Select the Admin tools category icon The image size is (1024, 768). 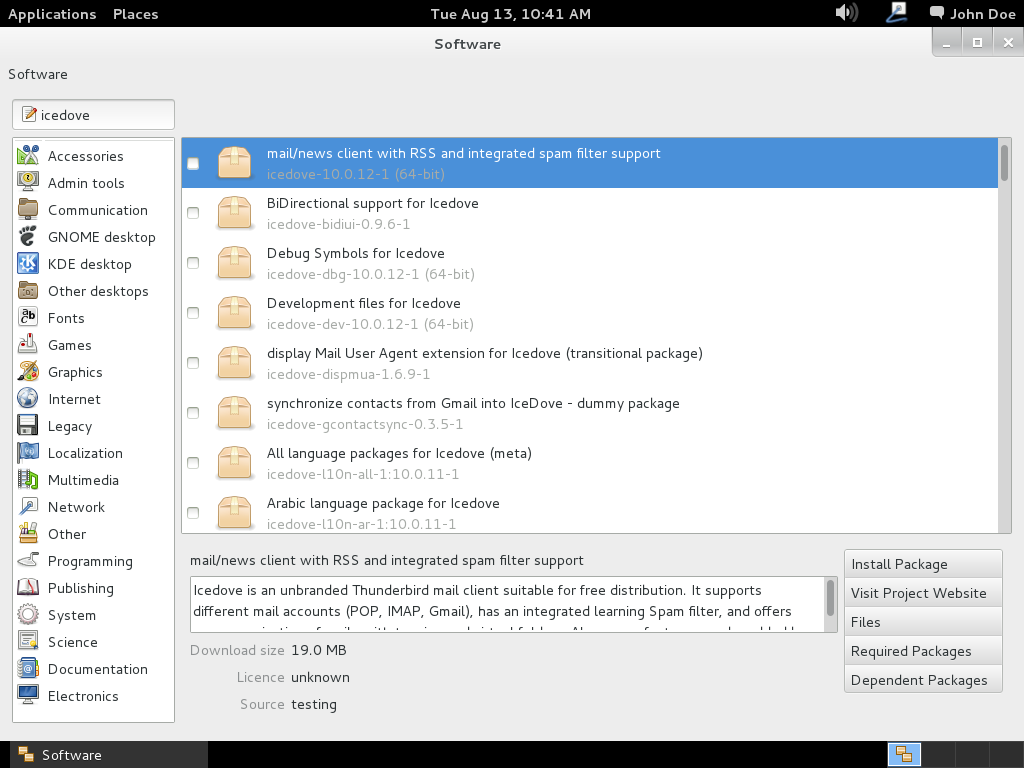(28, 182)
